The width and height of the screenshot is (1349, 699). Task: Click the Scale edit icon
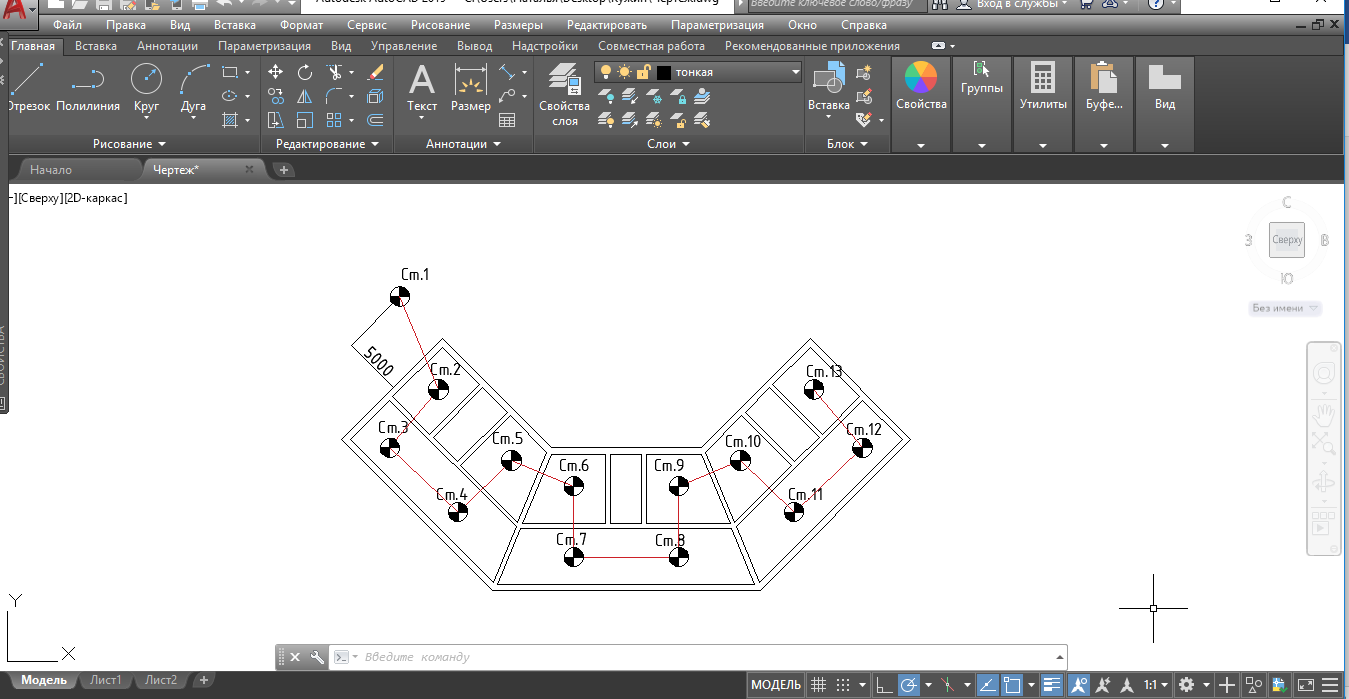coord(305,120)
